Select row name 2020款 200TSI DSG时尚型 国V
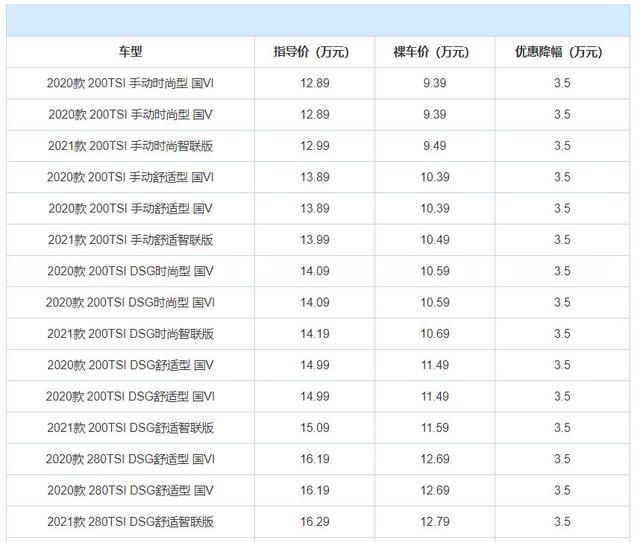640x543 pixels. [x=130, y=271]
